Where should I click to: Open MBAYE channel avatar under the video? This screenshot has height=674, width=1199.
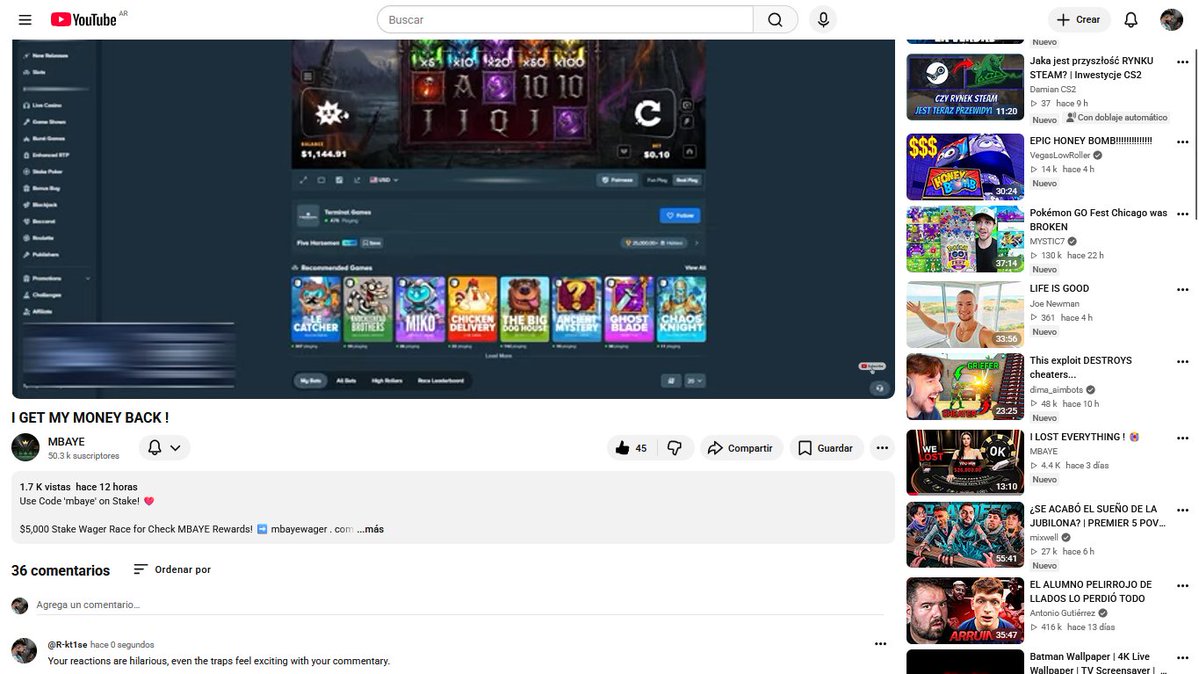tap(25, 448)
